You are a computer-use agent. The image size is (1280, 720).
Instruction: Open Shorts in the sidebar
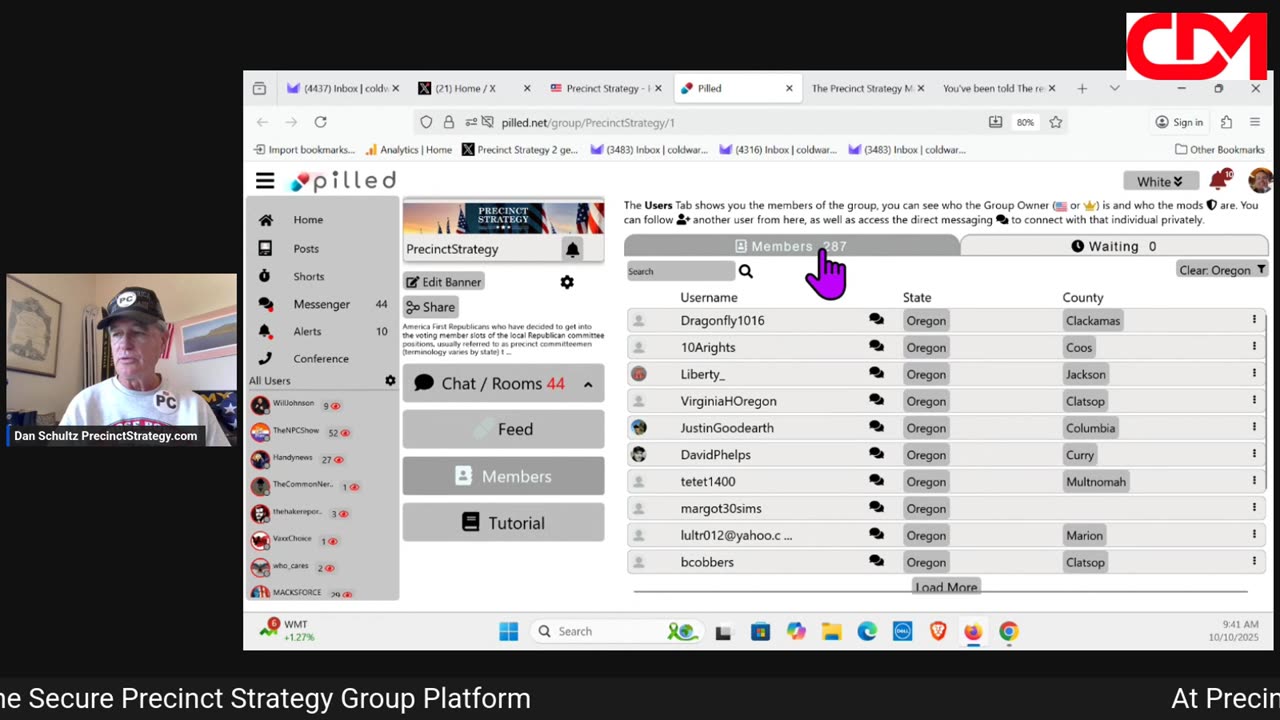tap(308, 276)
